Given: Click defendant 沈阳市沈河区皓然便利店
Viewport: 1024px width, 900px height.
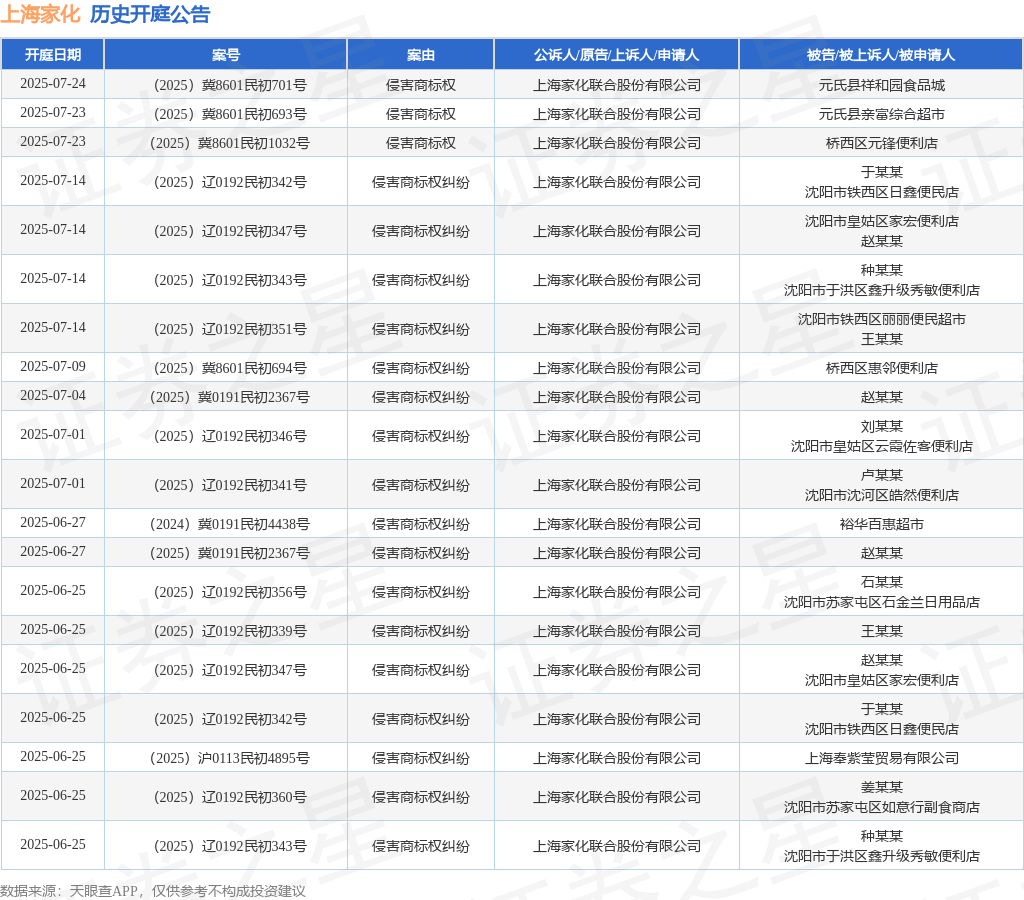Looking at the screenshot, I should [882, 495].
